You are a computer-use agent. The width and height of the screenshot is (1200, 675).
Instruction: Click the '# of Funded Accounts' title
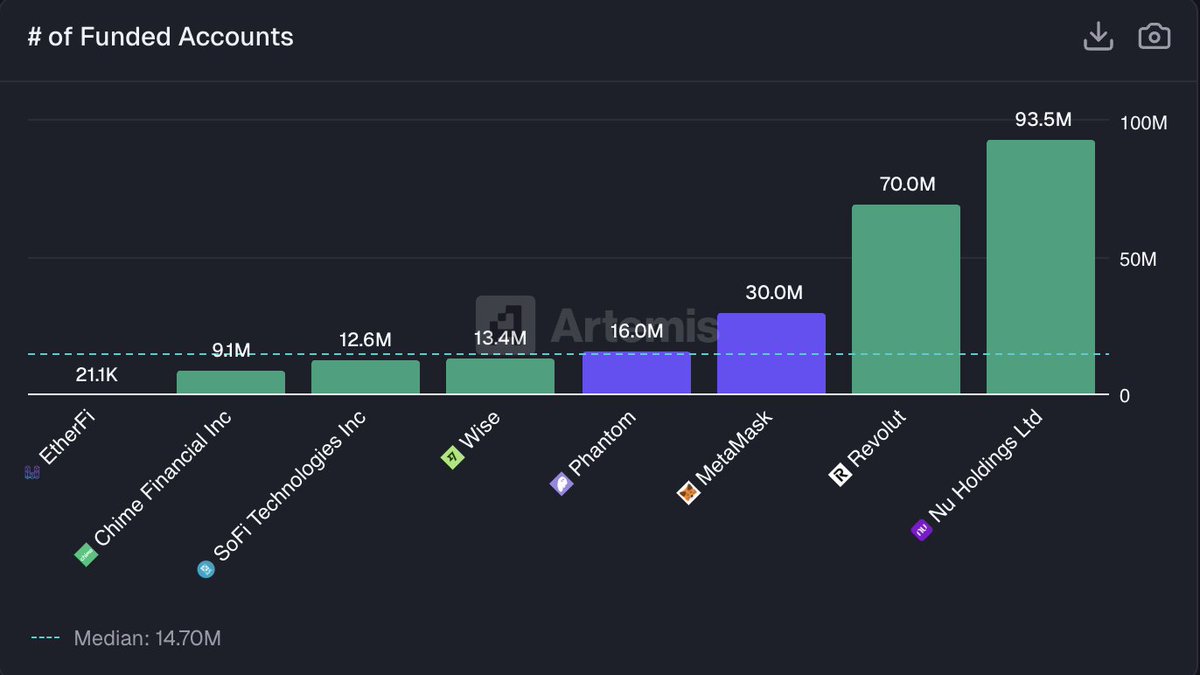[161, 37]
